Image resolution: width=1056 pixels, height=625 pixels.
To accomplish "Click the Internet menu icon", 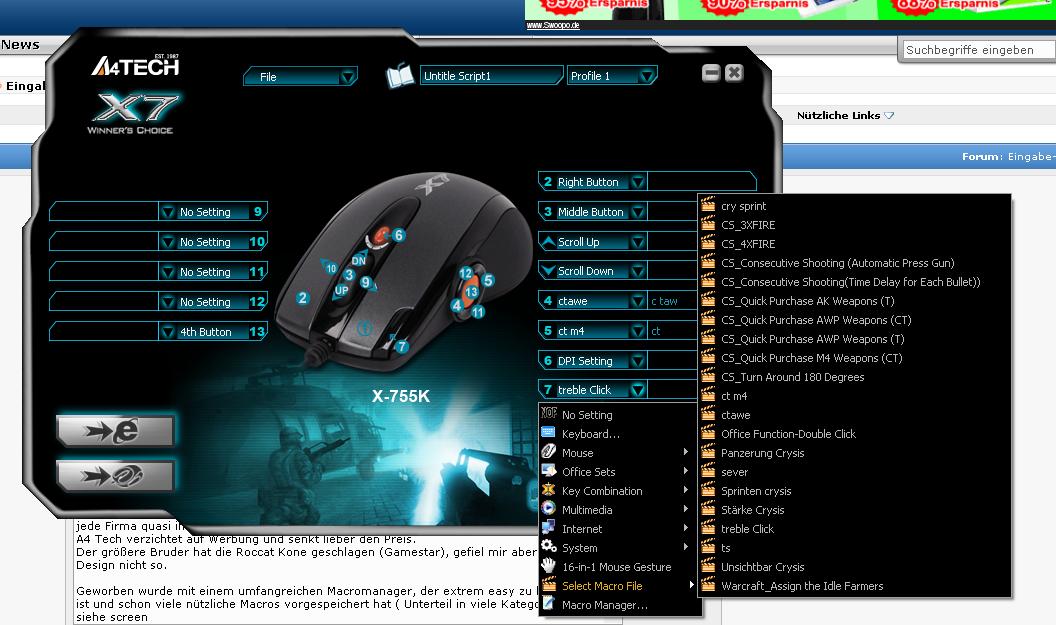I will [x=549, y=528].
